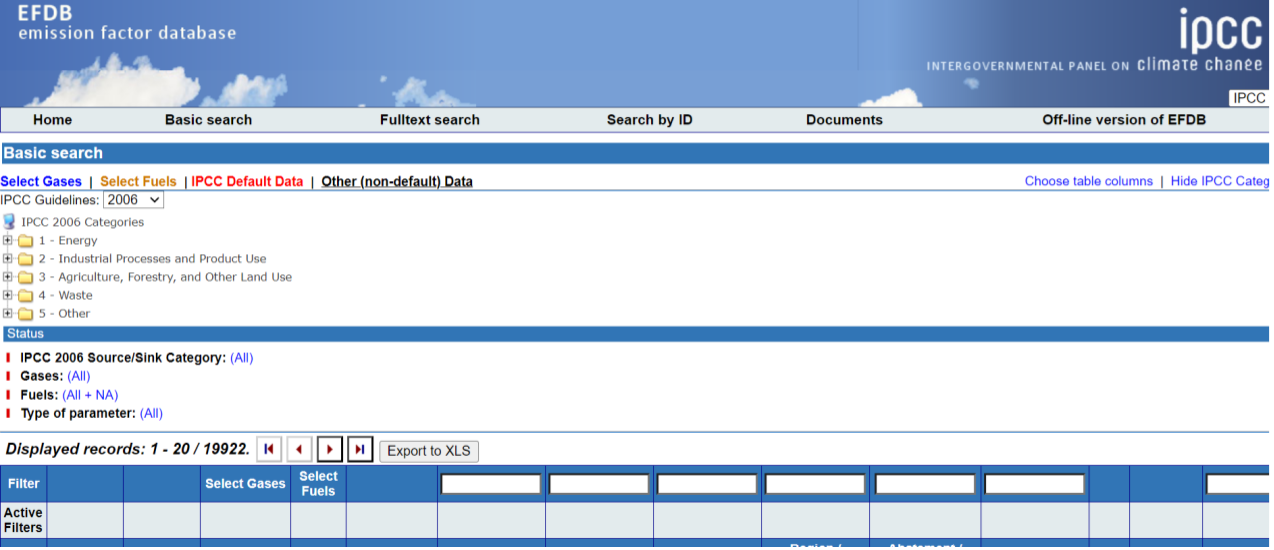Go to the first page of records
The height and width of the screenshot is (550, 1274).
(269, 450)
